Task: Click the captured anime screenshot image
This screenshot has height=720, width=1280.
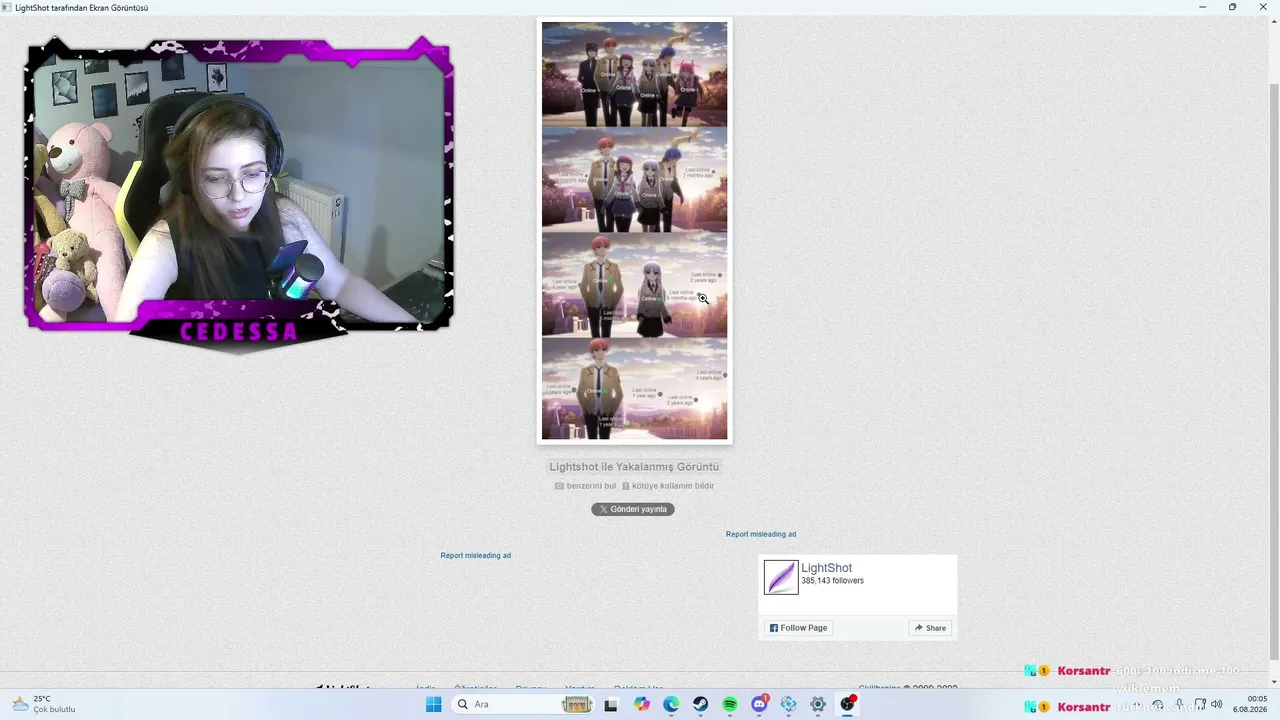Action: pyautogui.click(x=635, y=230)
